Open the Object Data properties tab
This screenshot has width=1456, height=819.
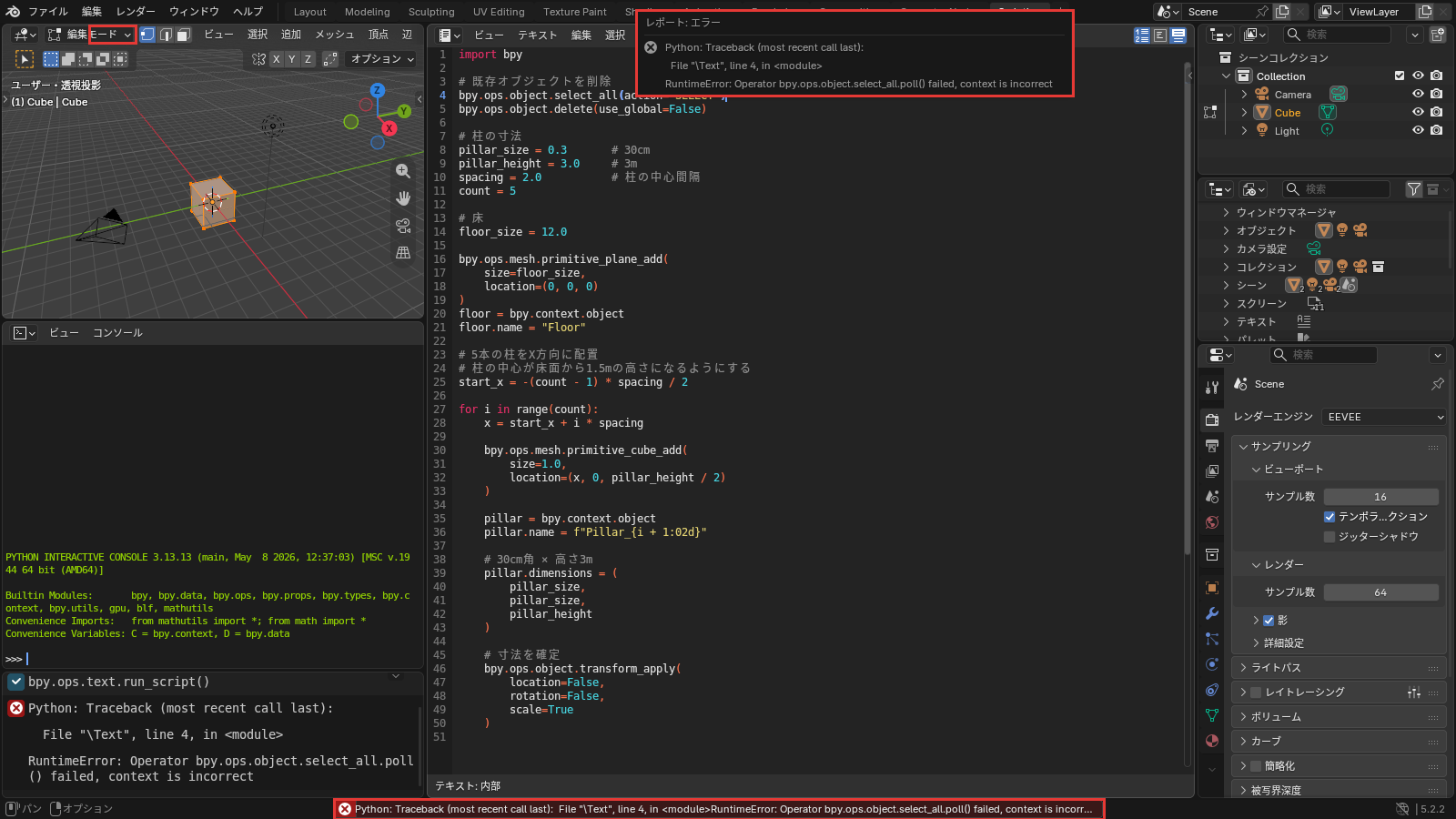1212,715
